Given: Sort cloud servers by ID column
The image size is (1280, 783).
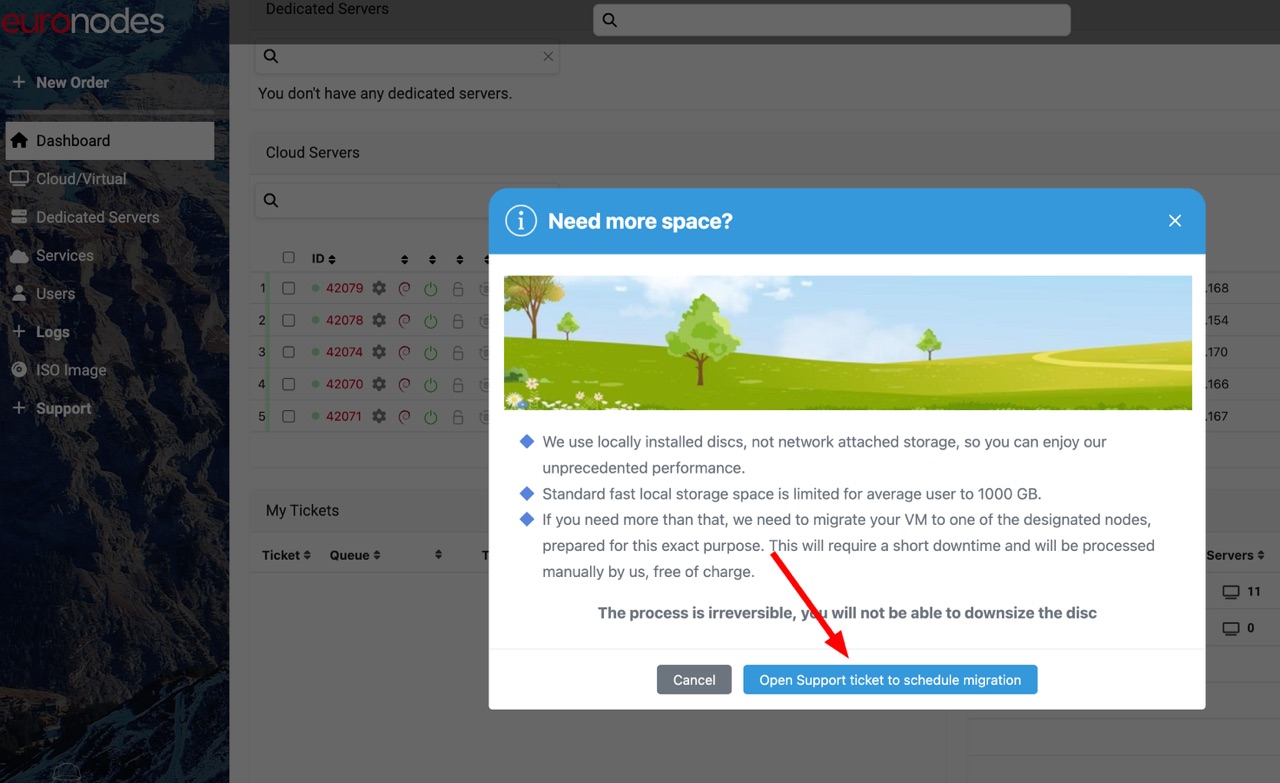Looking at the screenshot, I should point(323,259).
